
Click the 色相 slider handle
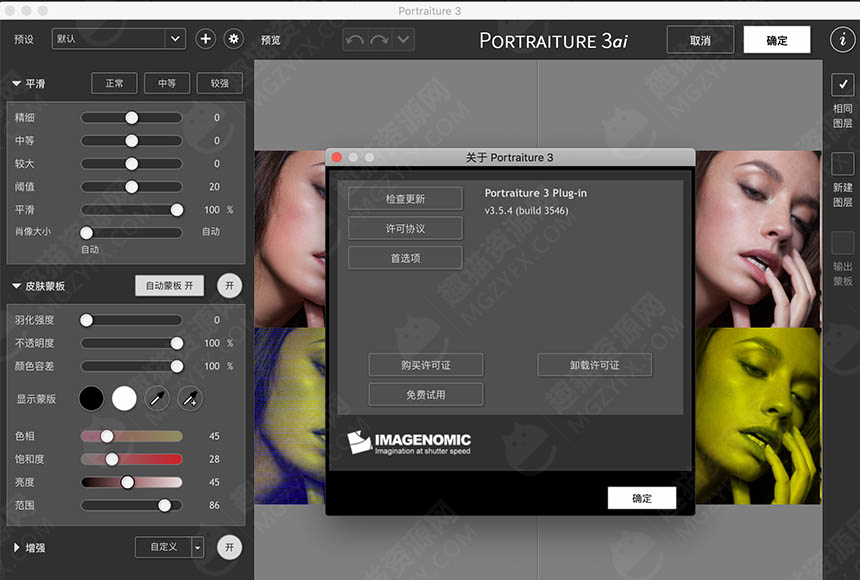coord(107,436)
